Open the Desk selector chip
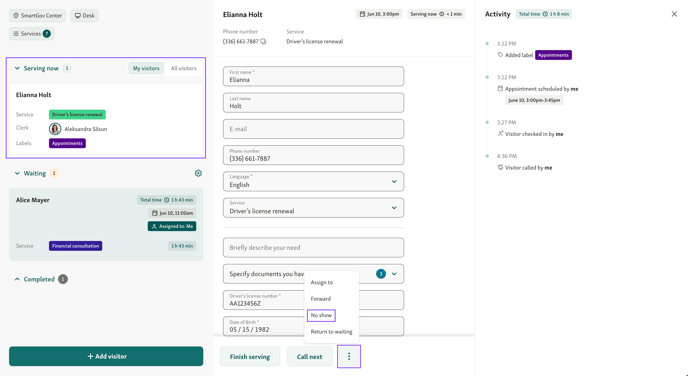688x376 pixels. click(x=85, y=15)
